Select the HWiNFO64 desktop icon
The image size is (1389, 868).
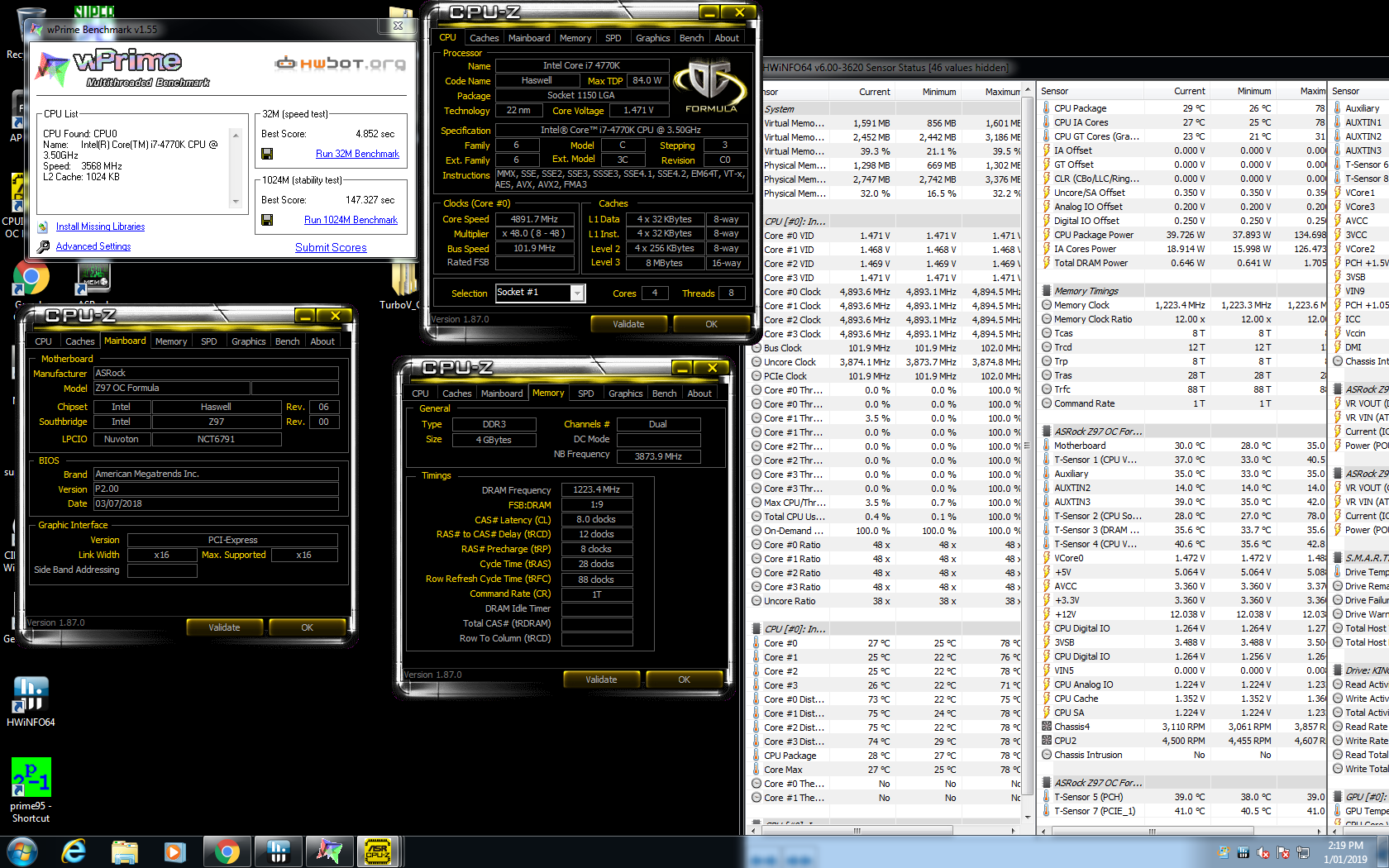coord(31,703)
